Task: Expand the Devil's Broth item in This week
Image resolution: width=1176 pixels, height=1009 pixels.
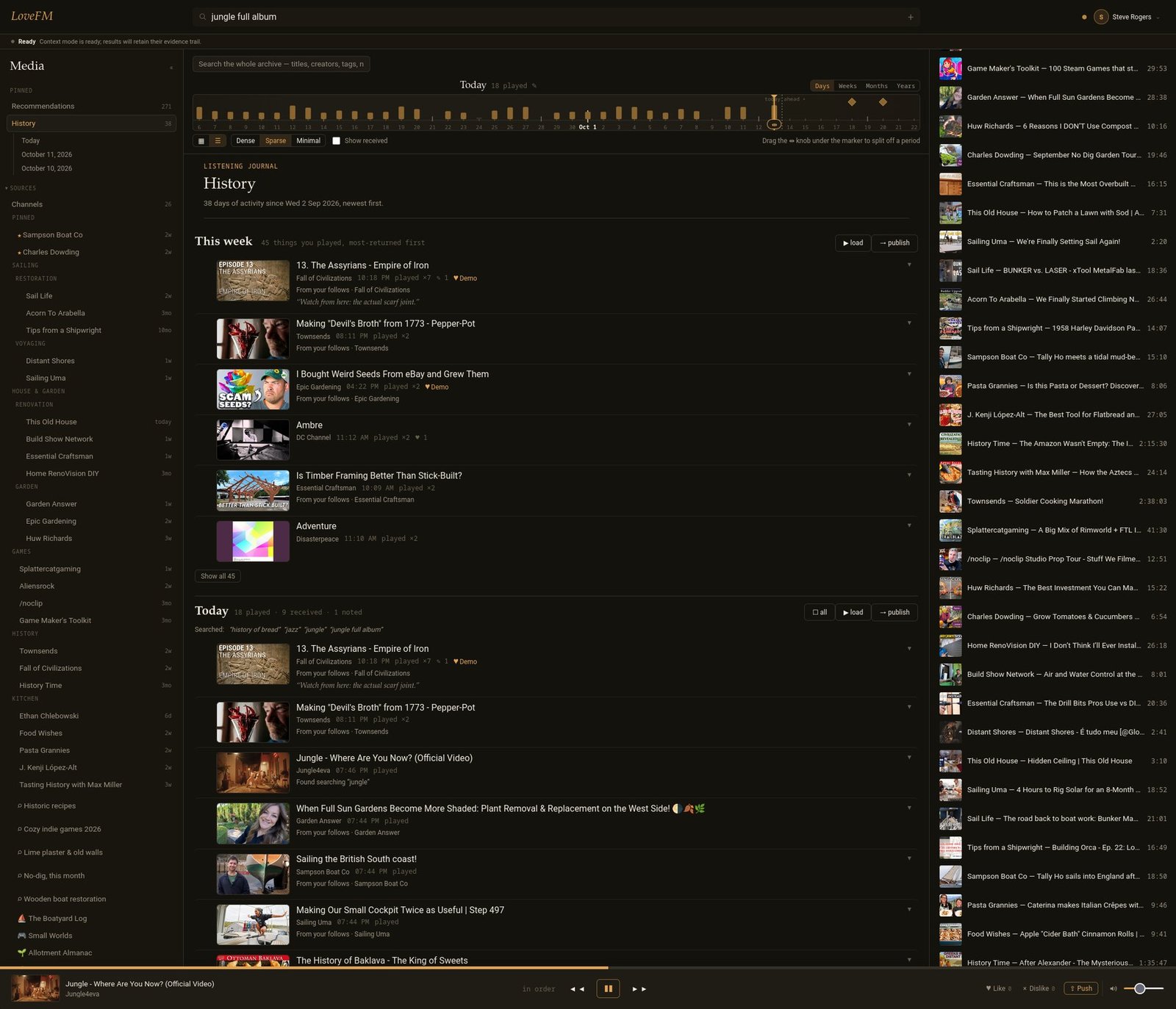Action: (x=909, y=323)
